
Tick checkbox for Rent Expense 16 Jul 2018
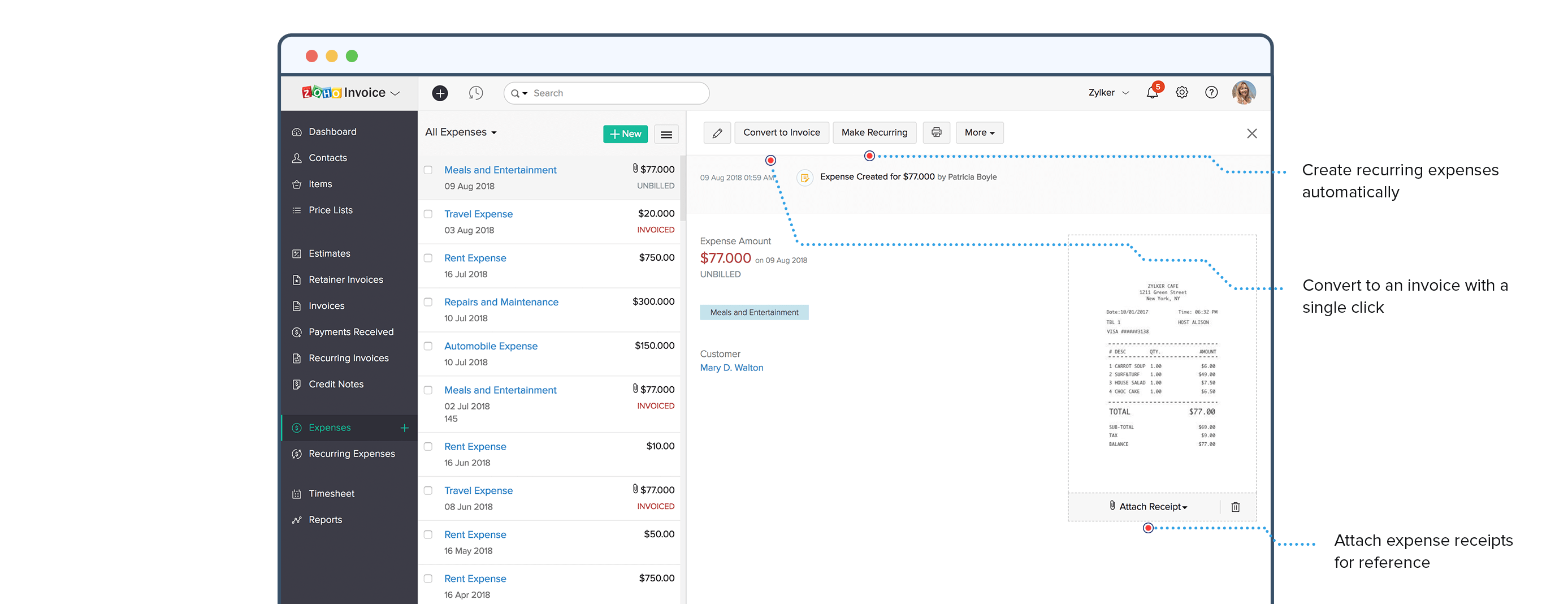click(x=428, y=258)
